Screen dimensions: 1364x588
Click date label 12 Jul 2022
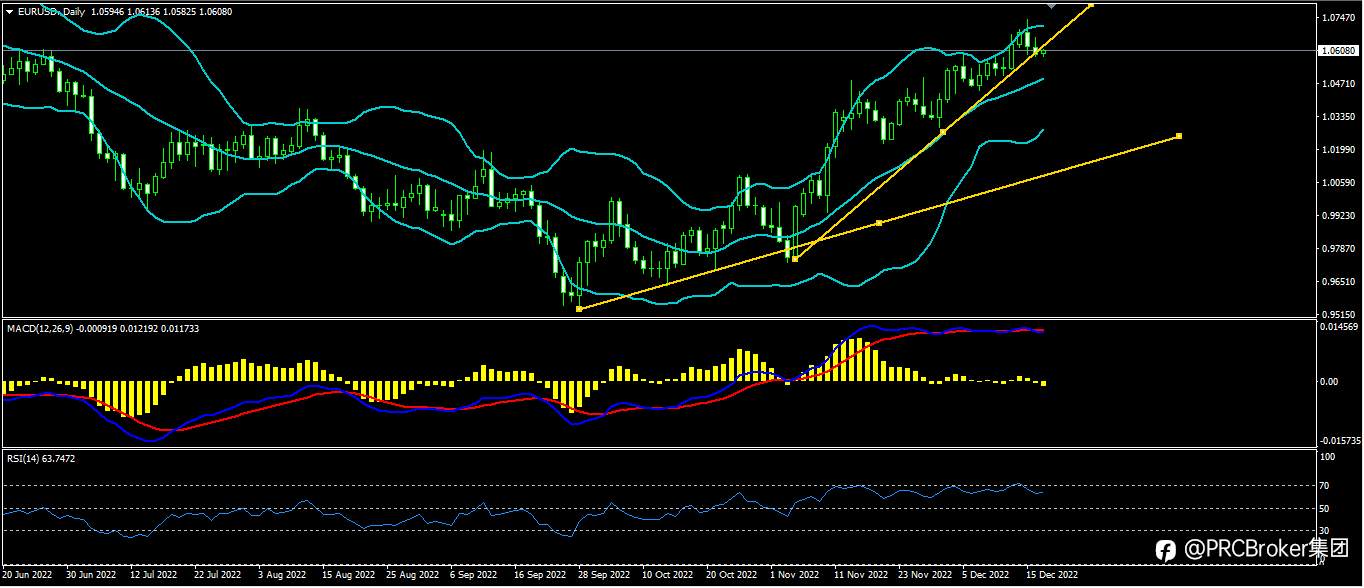155,576
